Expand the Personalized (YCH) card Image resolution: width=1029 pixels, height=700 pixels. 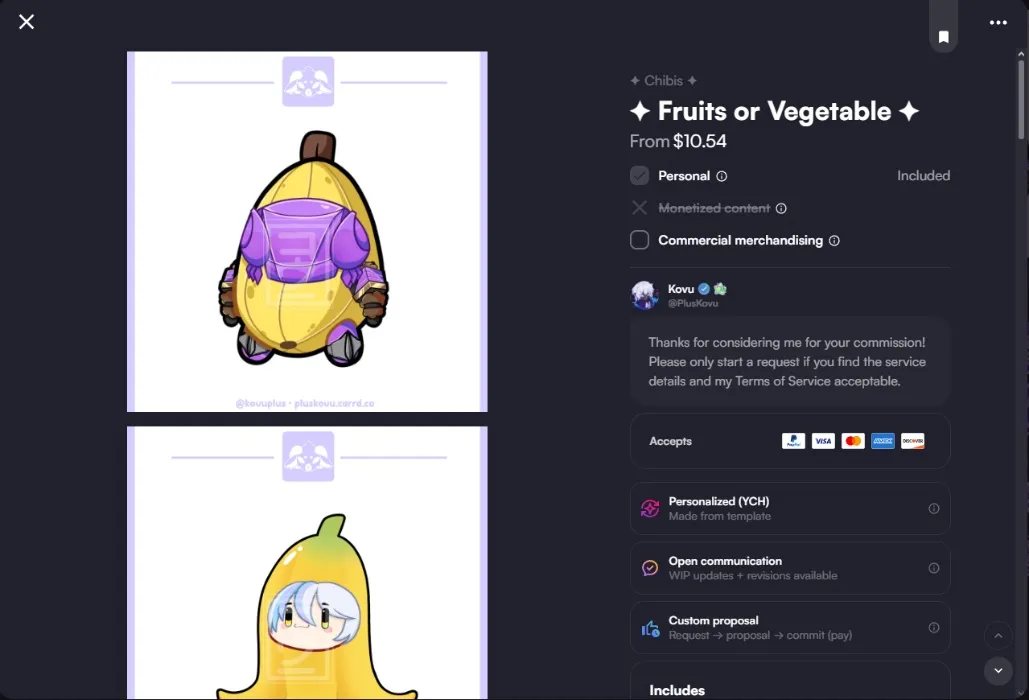pos(790,508)
